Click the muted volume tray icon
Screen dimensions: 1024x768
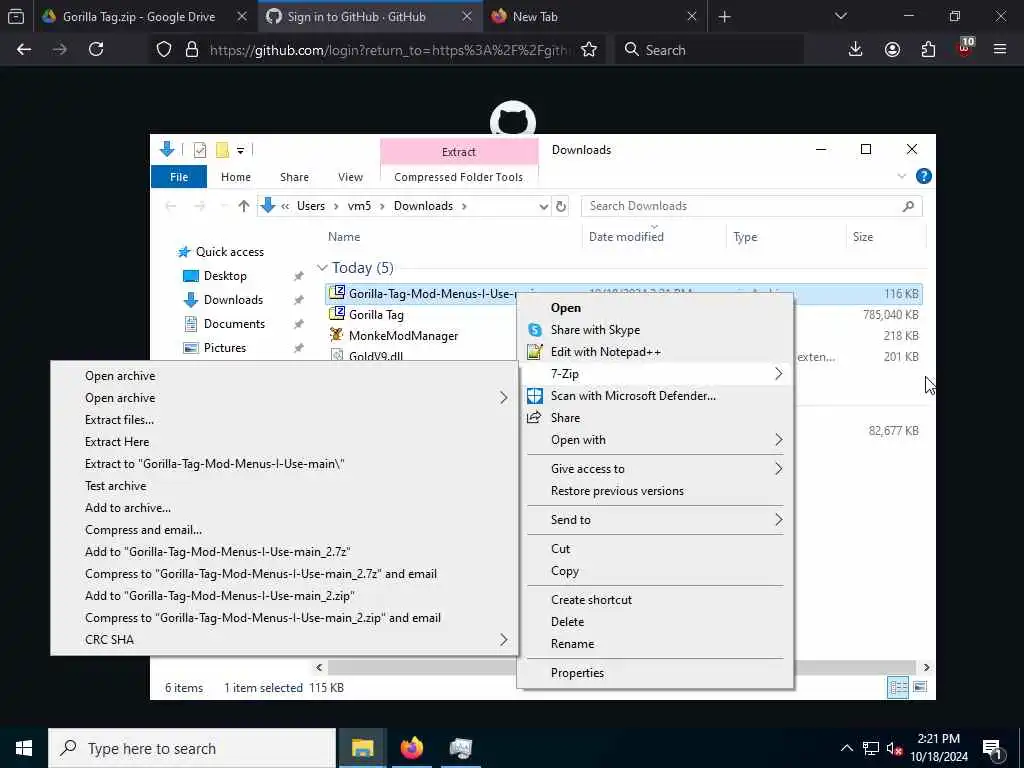point(894,749)
